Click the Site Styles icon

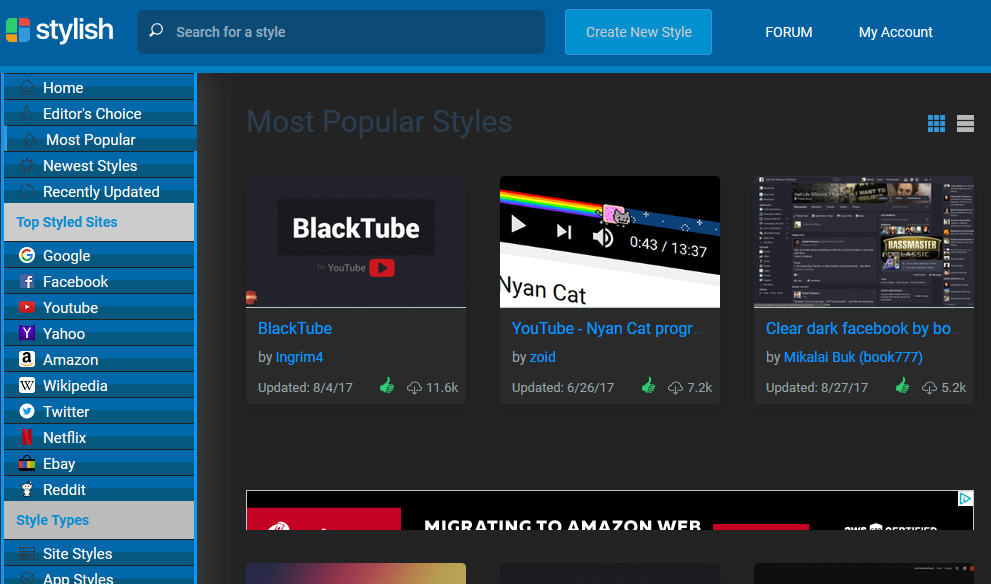27,554
